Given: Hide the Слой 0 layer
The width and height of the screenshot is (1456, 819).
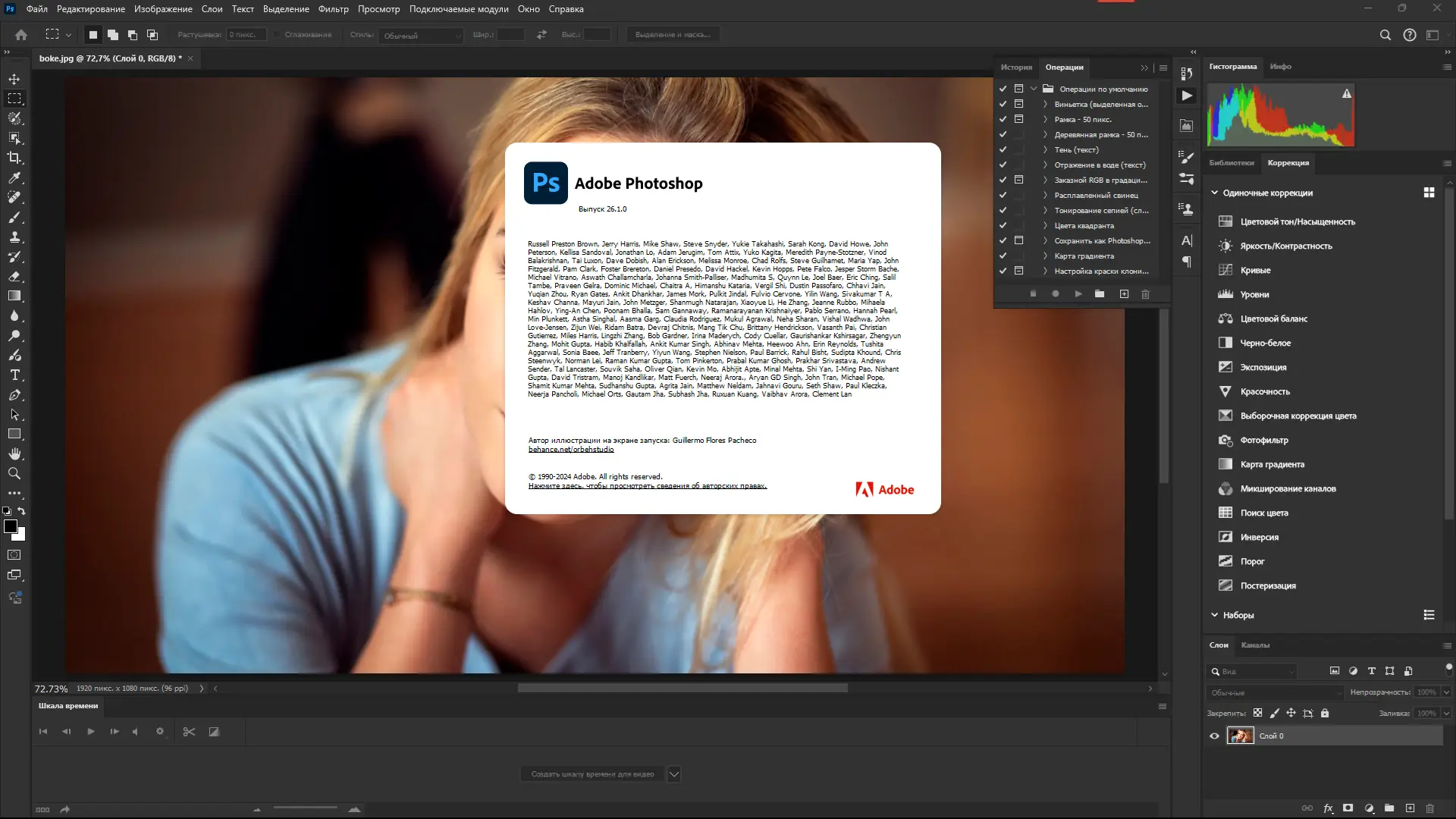Looking at the screenshot, I should tap(1213, 736).
